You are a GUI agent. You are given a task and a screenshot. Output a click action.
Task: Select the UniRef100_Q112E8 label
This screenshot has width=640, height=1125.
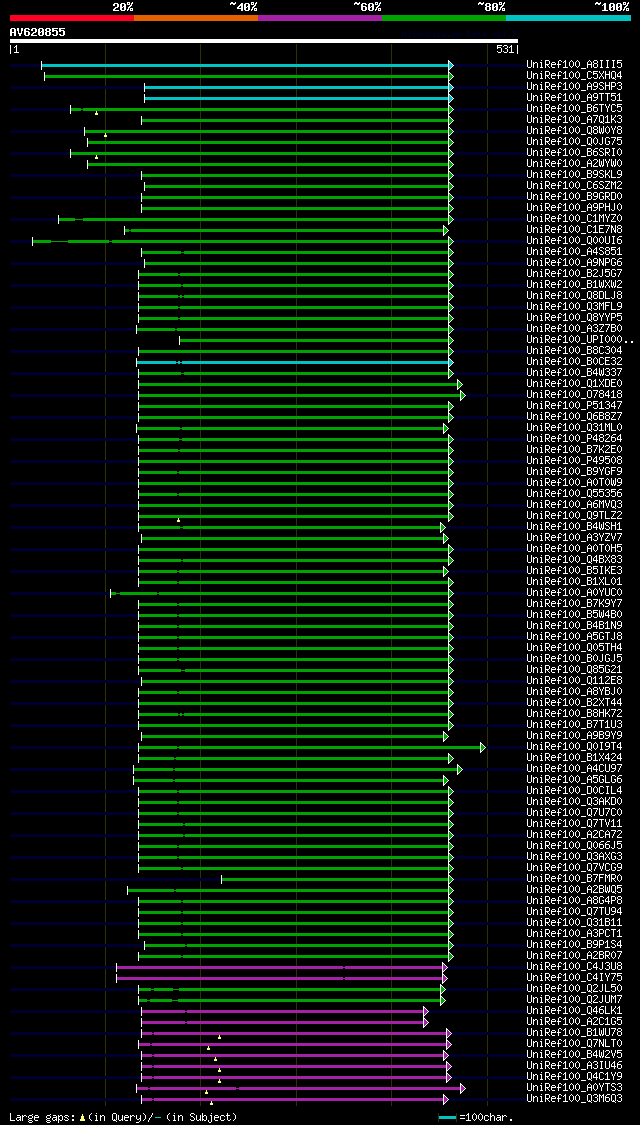pos(574,681)
